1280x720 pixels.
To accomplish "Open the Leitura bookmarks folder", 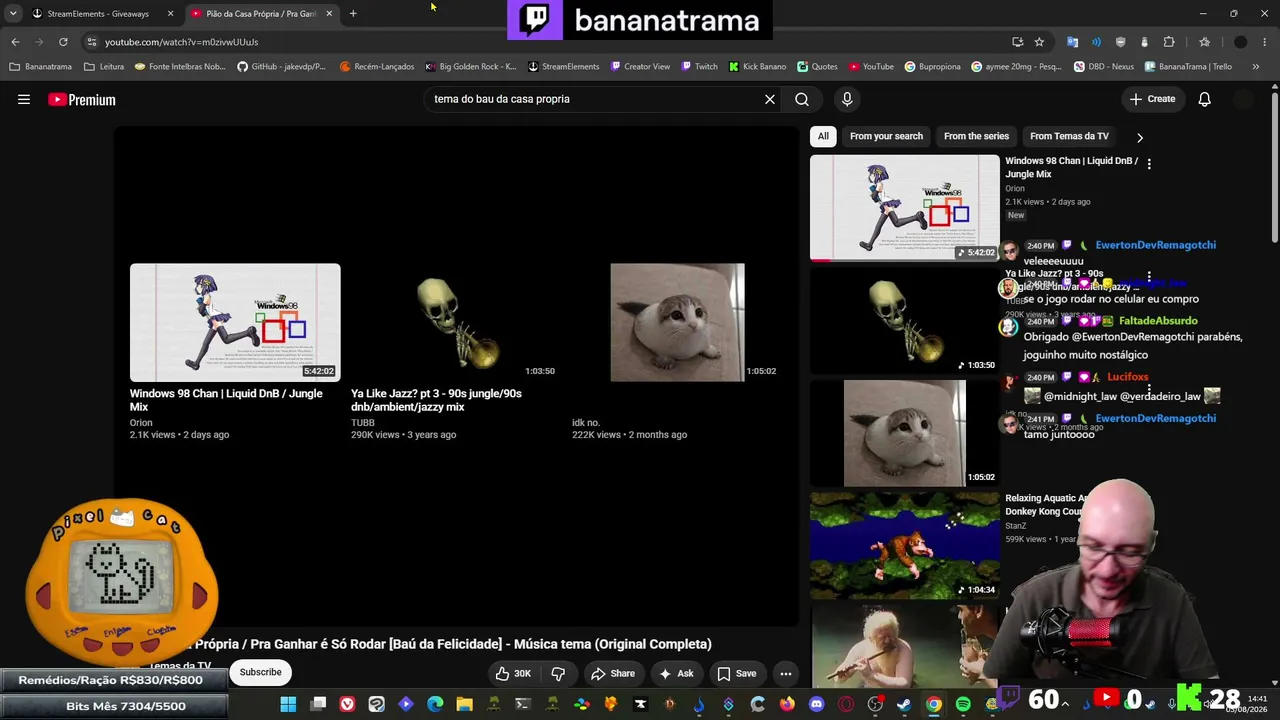I will pos(104,67).
